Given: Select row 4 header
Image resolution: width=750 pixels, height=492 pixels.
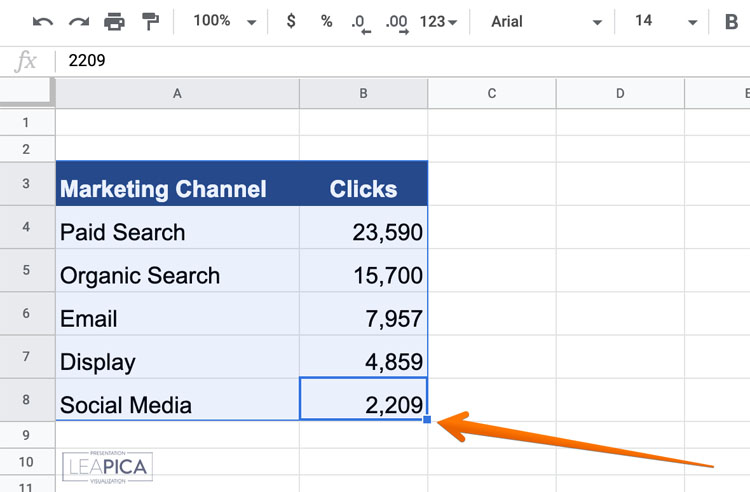Looking at the screenshot, I should tap(26, 227).
